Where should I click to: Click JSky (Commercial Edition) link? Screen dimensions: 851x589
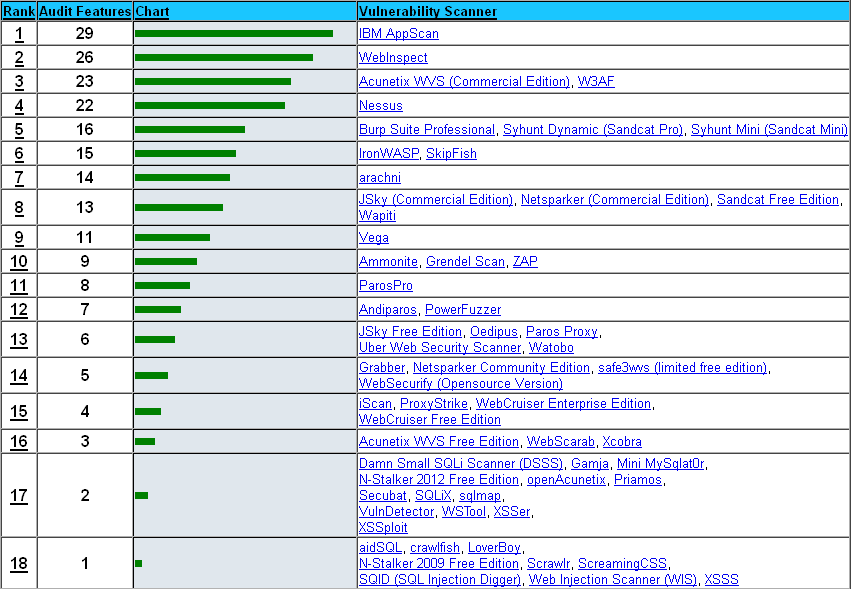436,200
